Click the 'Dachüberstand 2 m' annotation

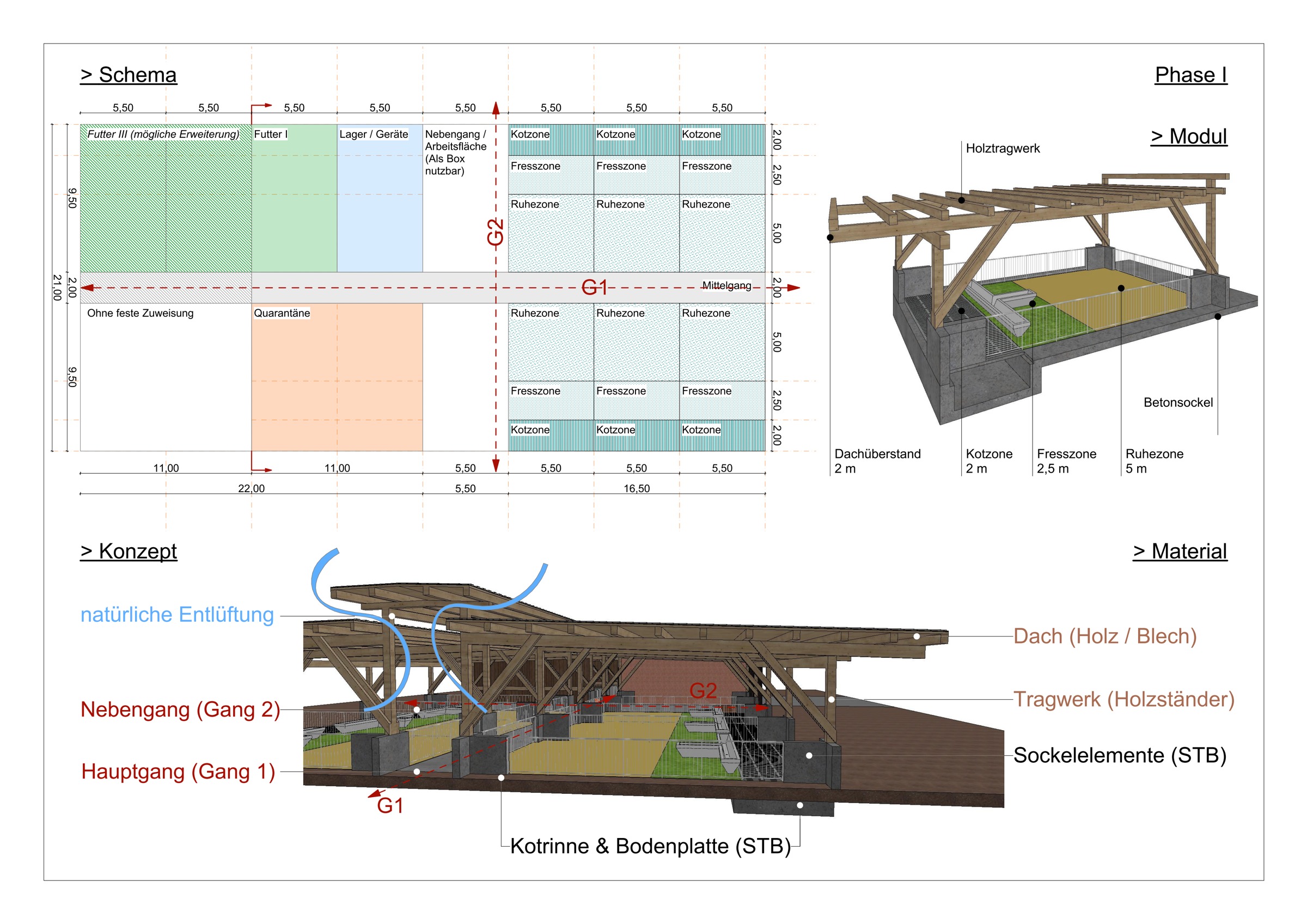click(877, 461)
